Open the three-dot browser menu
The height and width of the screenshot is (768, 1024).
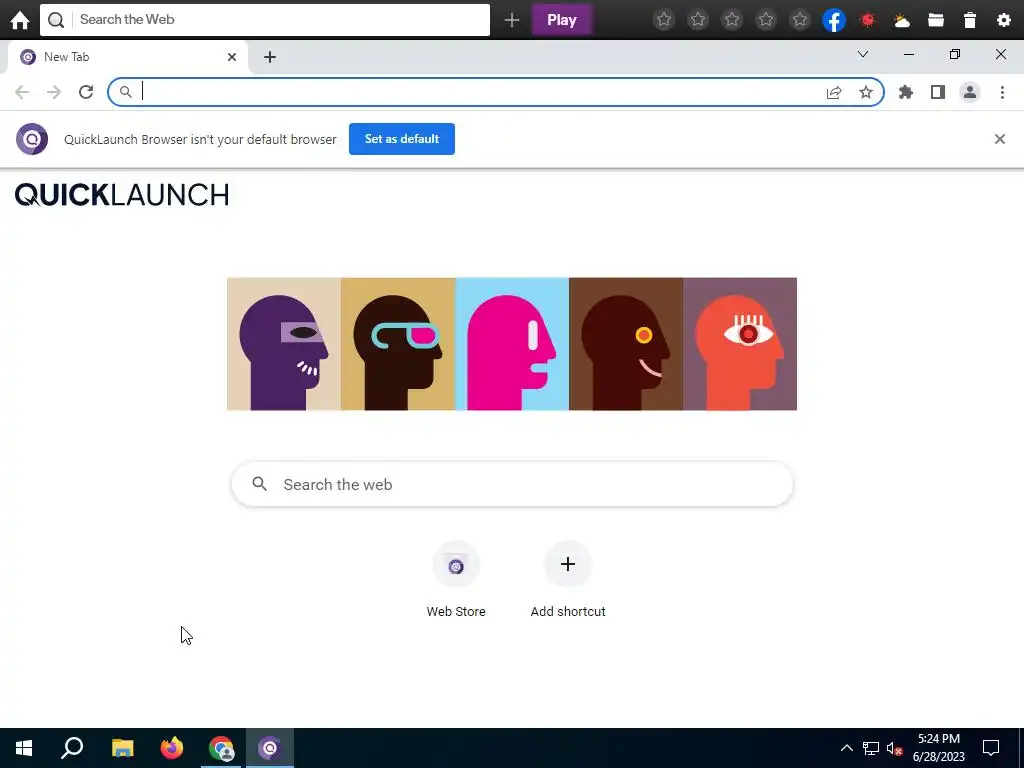[1002, 92]
